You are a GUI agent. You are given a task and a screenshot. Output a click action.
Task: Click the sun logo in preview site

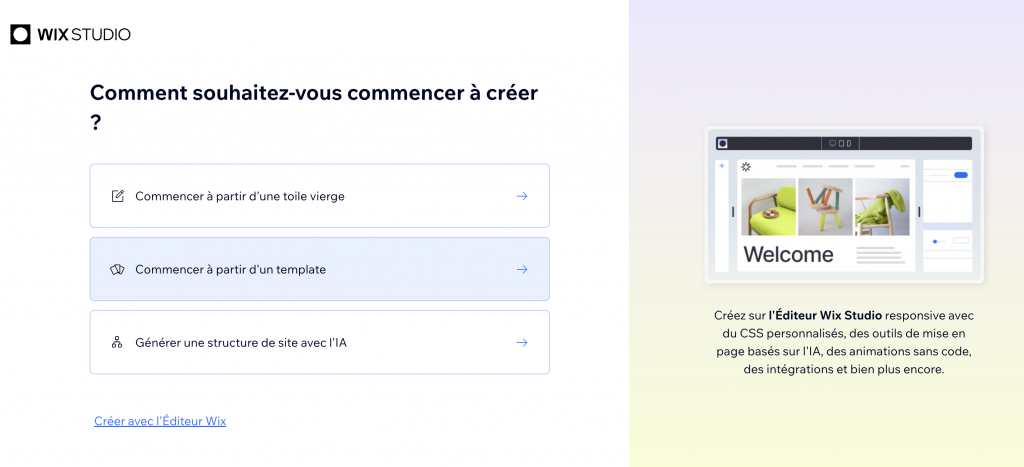[x=746, y=166]
